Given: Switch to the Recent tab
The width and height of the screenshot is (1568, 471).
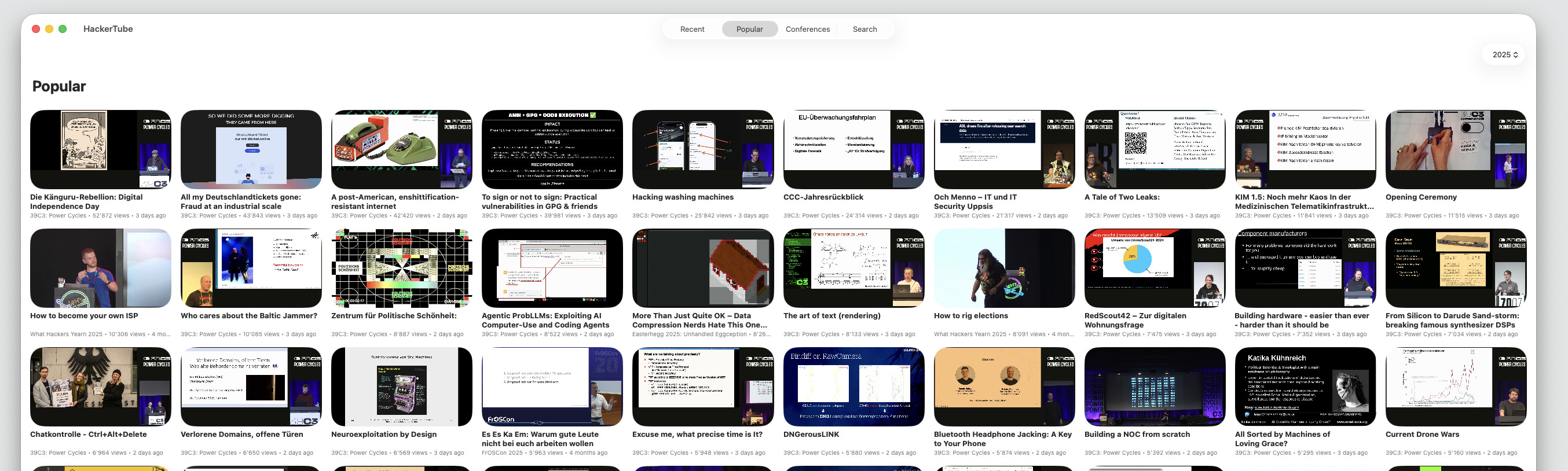Looking at the screenshot, I should (x=692, y=29).
